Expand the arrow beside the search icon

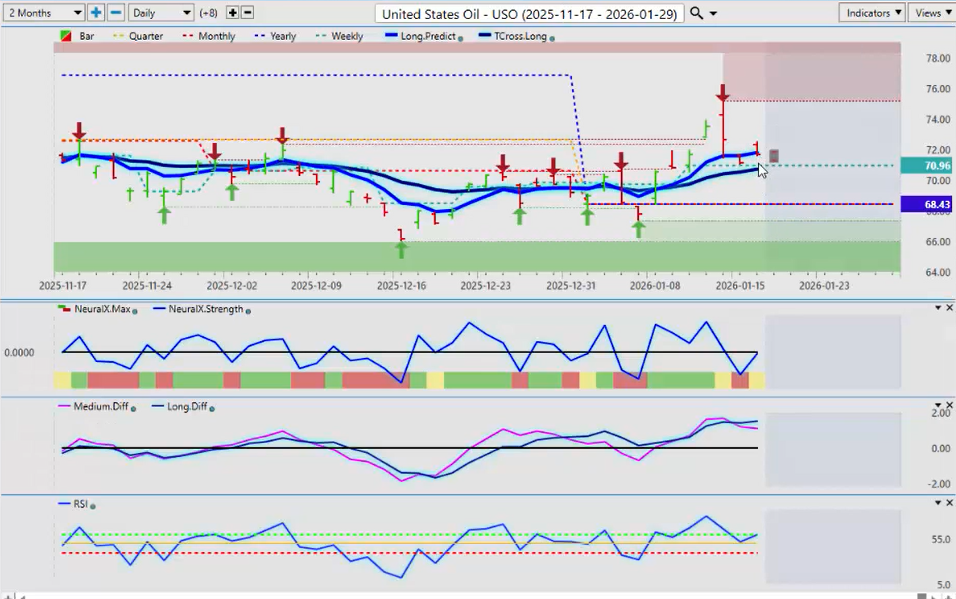pyautogui.click(x=713, y=14)
